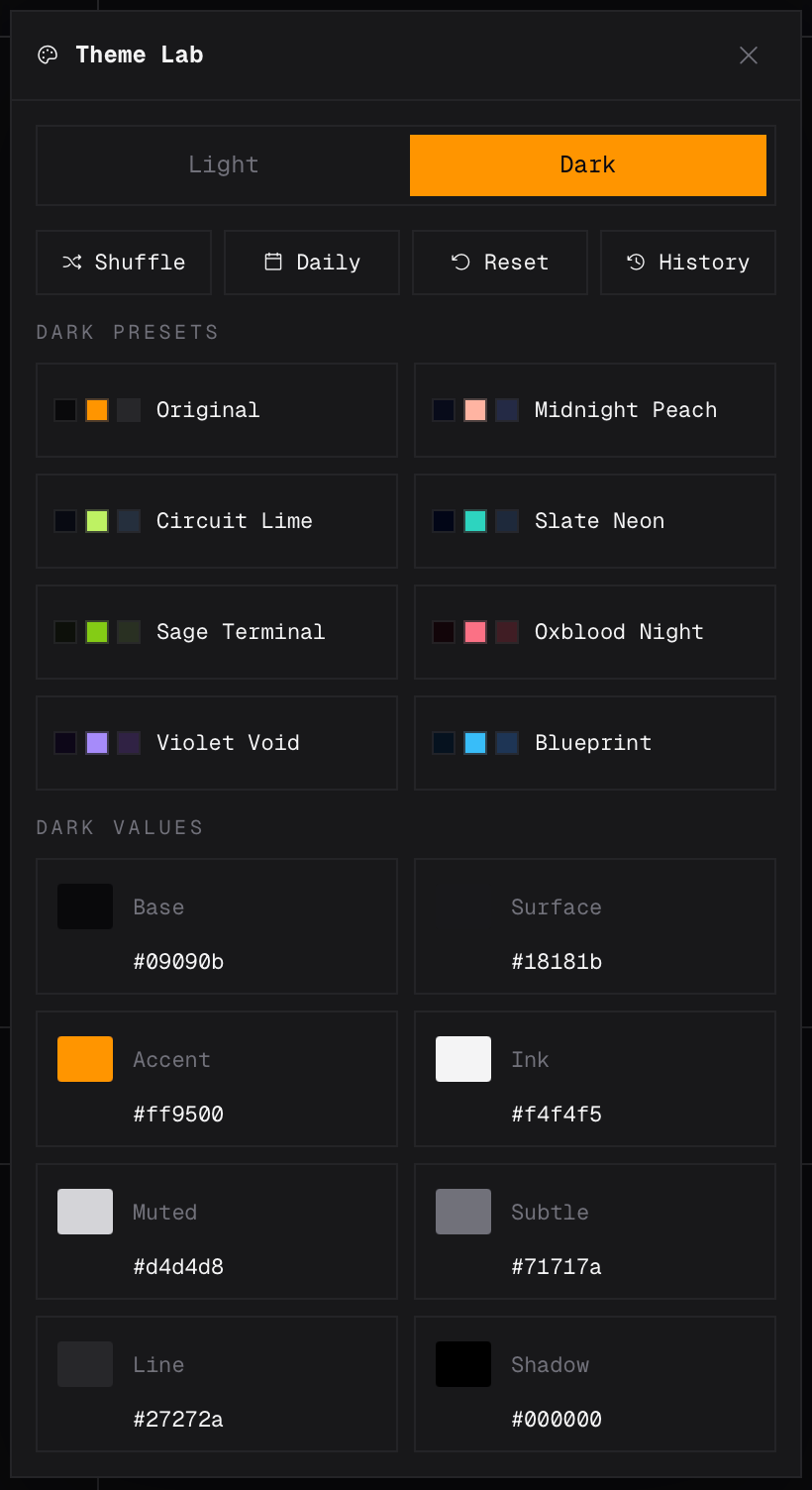This screenshot has width=812, height=1490.
Task: Click the Theme Lab title text
Action: click(x=140, y=55)
